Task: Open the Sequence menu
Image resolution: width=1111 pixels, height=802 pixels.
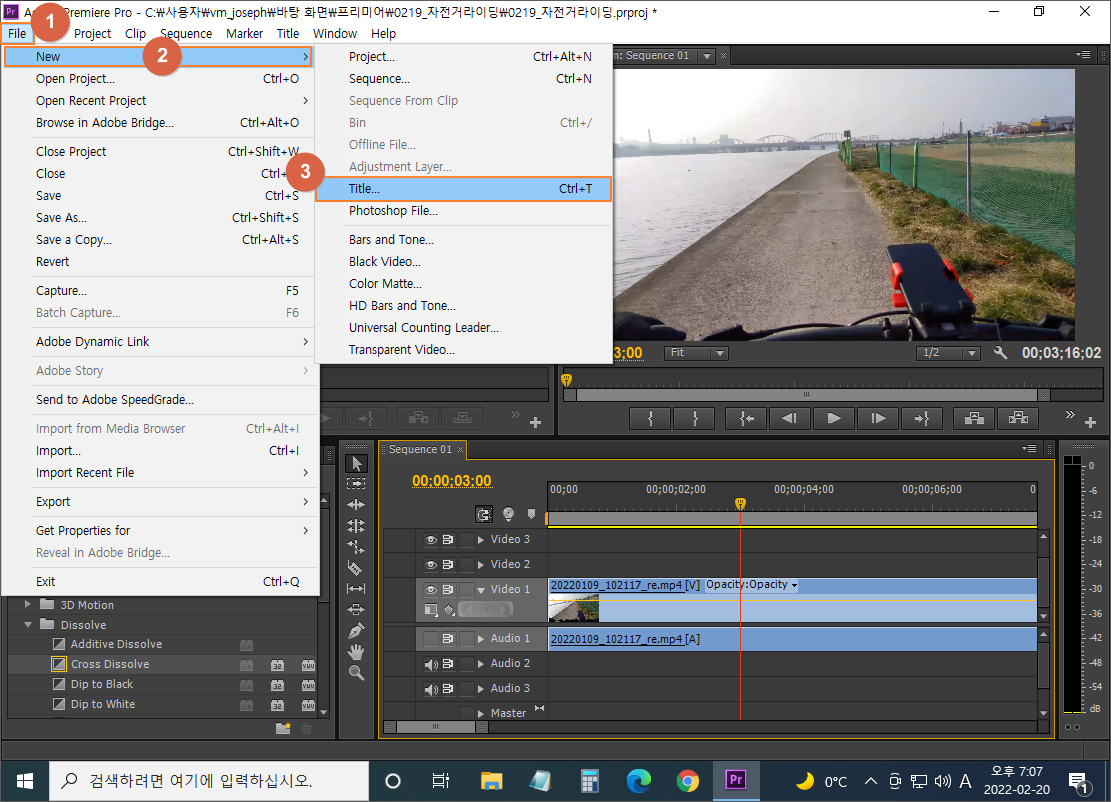Action: tap(186, 33)
